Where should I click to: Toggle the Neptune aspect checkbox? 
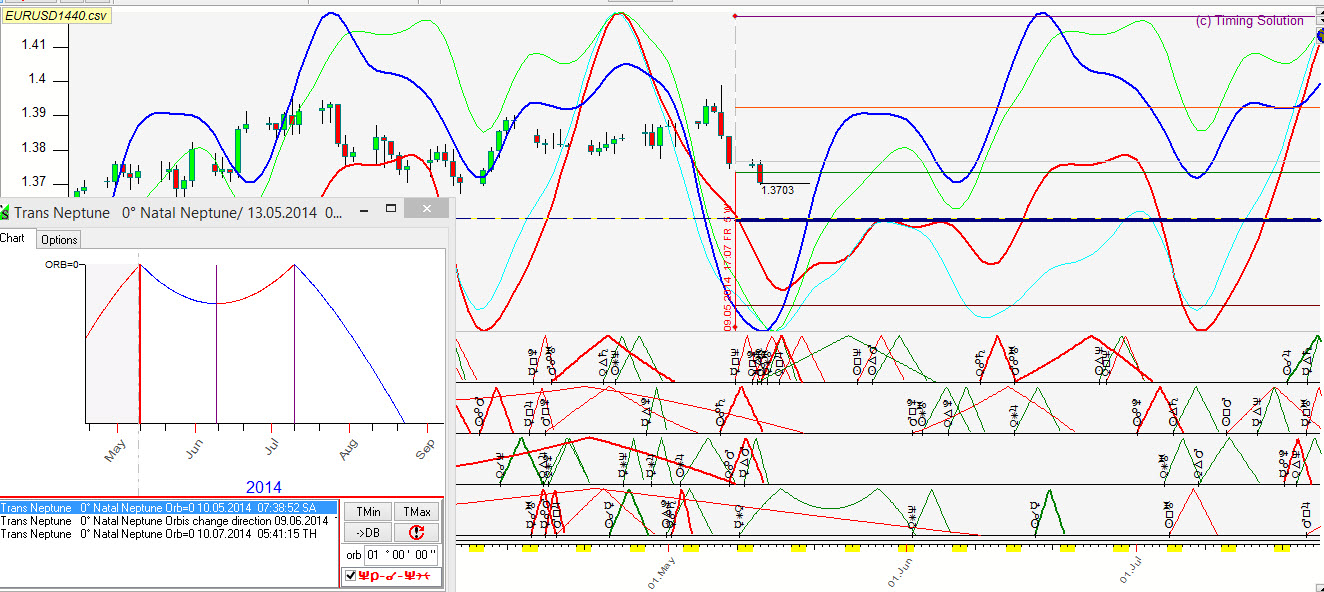[350, 576]
